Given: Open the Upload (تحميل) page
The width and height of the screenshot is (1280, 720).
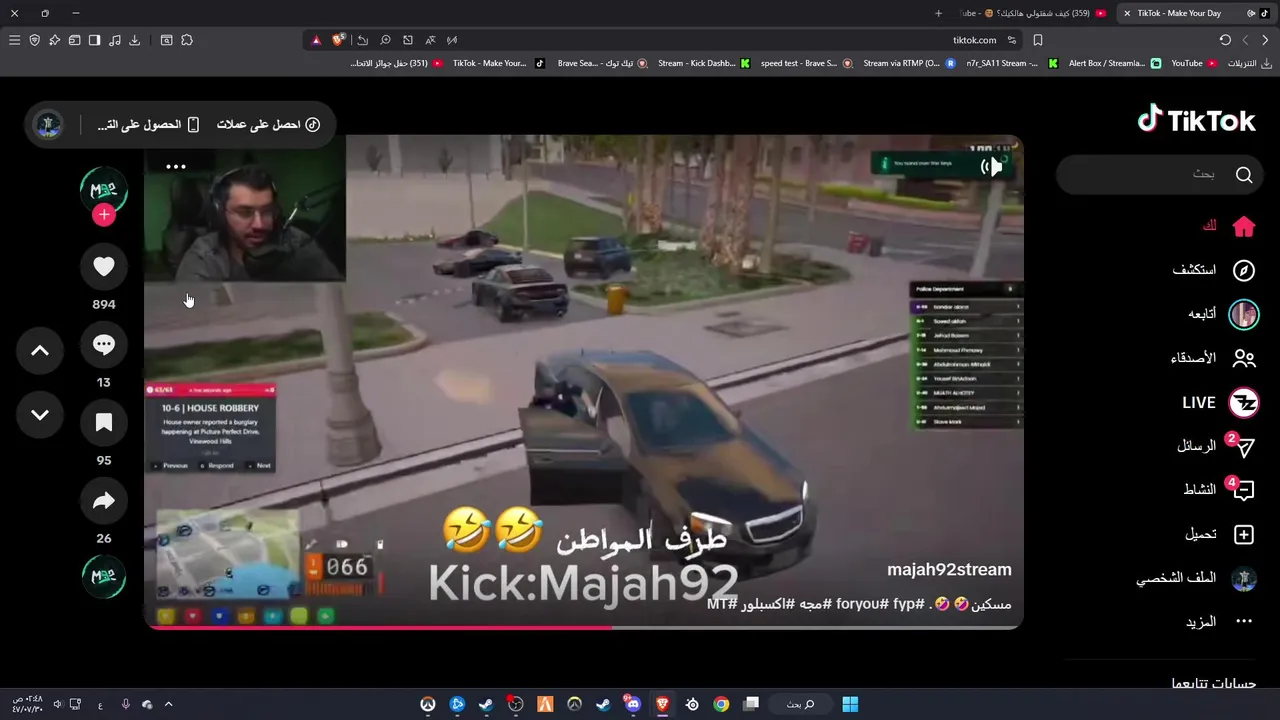Looking at the screenshot, I should (1219, 535).
